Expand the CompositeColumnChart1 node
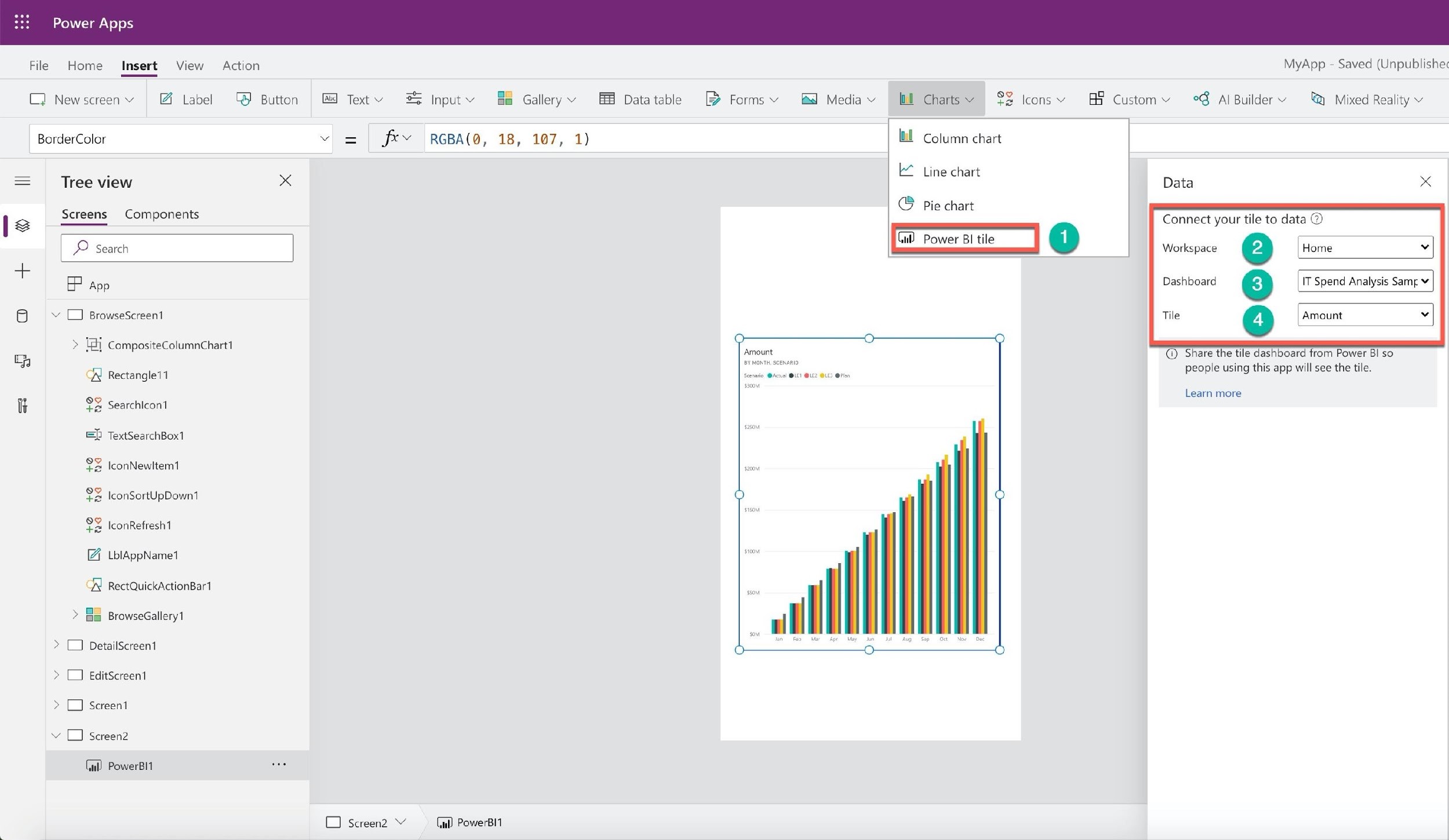The width and height of the screenshot is (1449, 840). tap(75, 345)
